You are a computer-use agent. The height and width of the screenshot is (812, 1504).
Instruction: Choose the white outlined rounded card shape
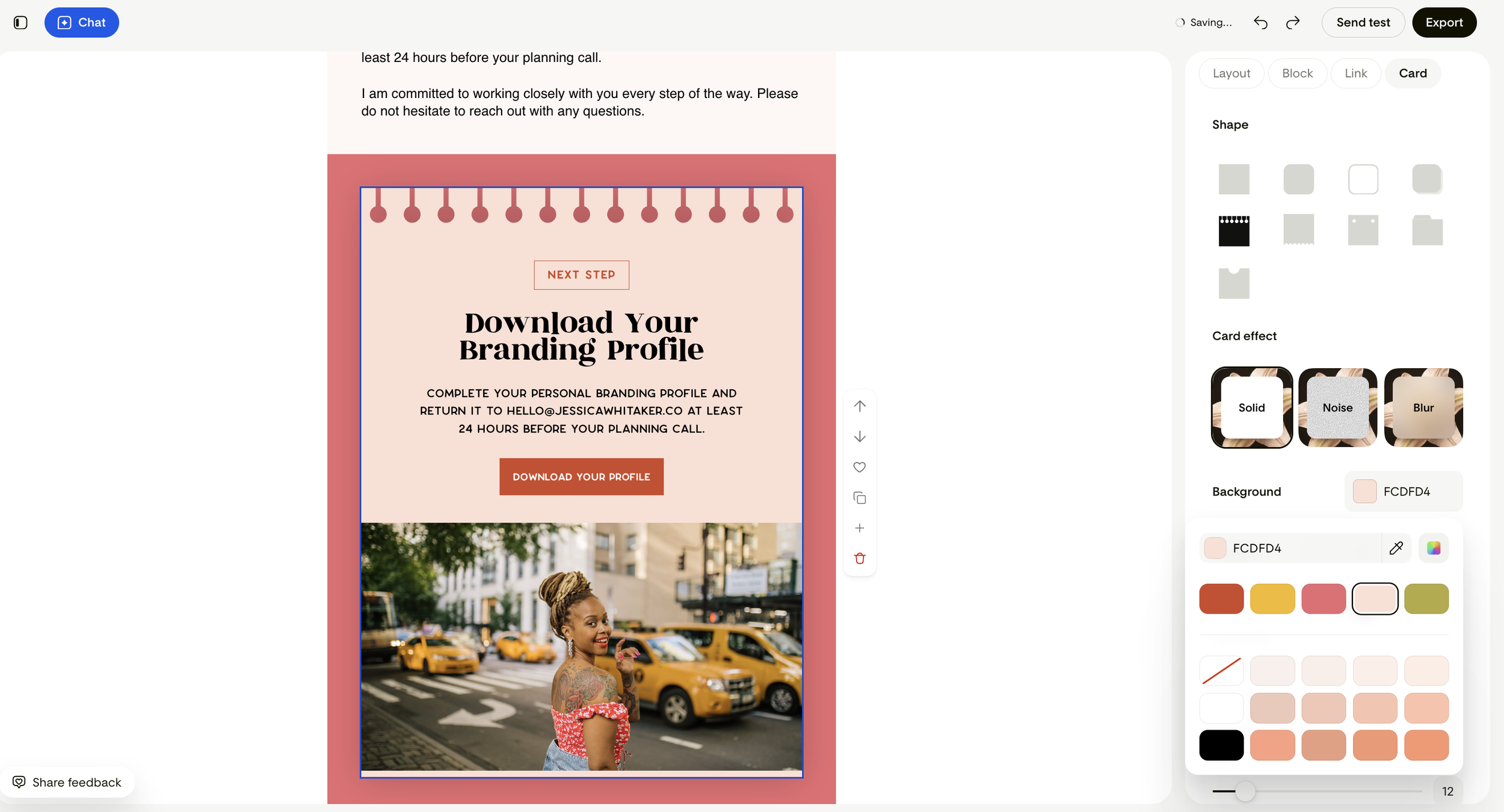(x=1363, y=179)
